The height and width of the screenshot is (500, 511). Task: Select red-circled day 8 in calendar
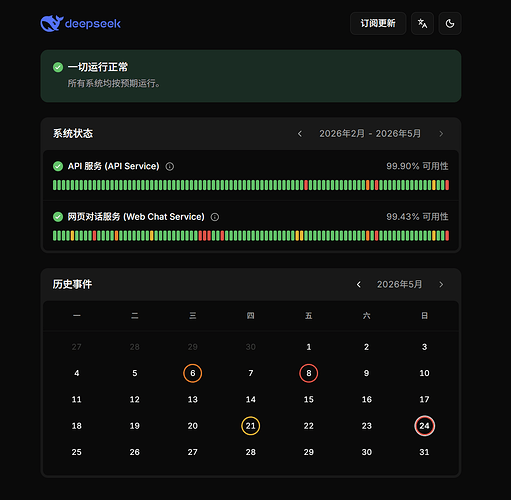(309, 373)
